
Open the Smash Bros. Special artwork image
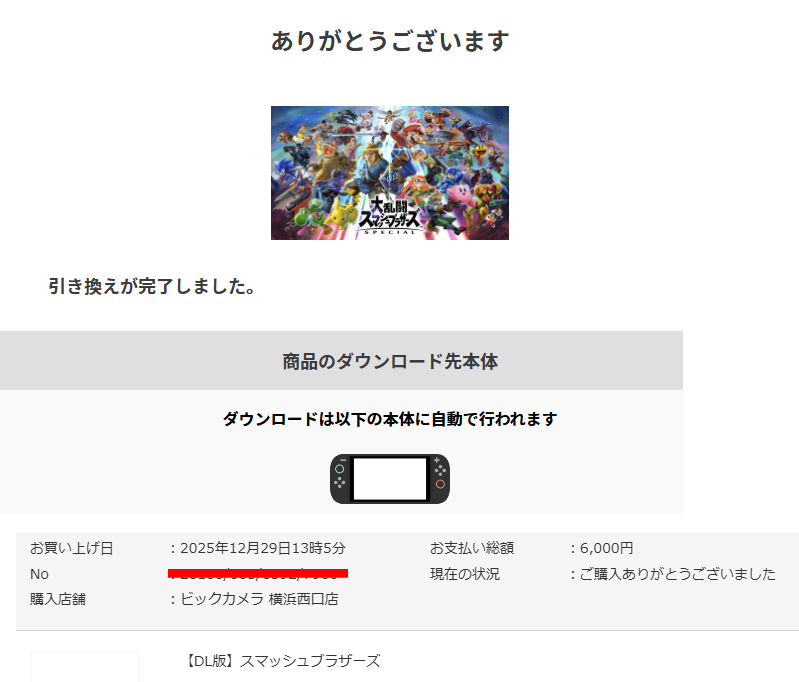pyautogui.click(x=390, y=173)
